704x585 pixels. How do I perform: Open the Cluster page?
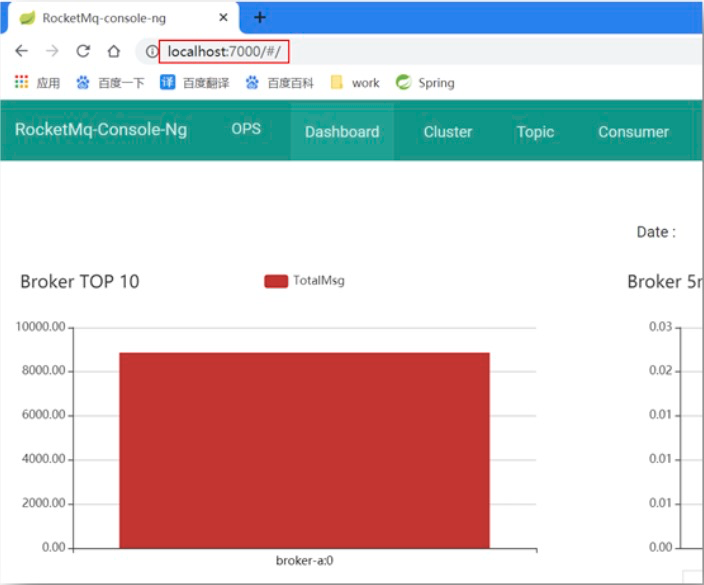(x=448, y=132)
